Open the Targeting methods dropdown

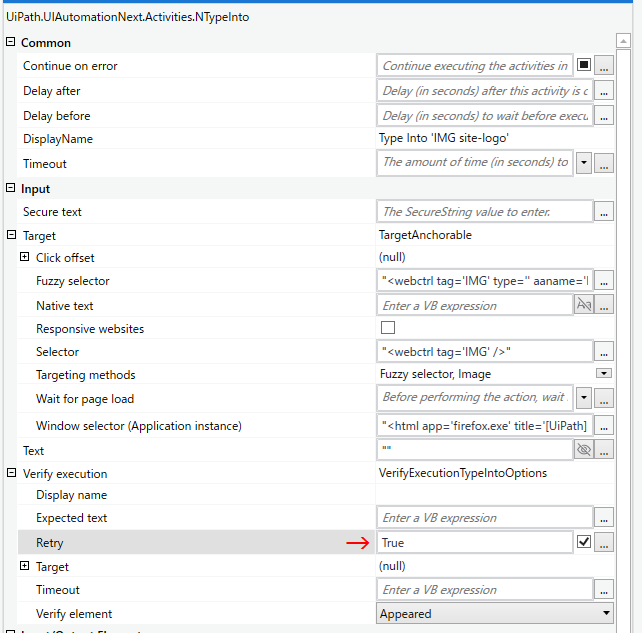(603, 374)
